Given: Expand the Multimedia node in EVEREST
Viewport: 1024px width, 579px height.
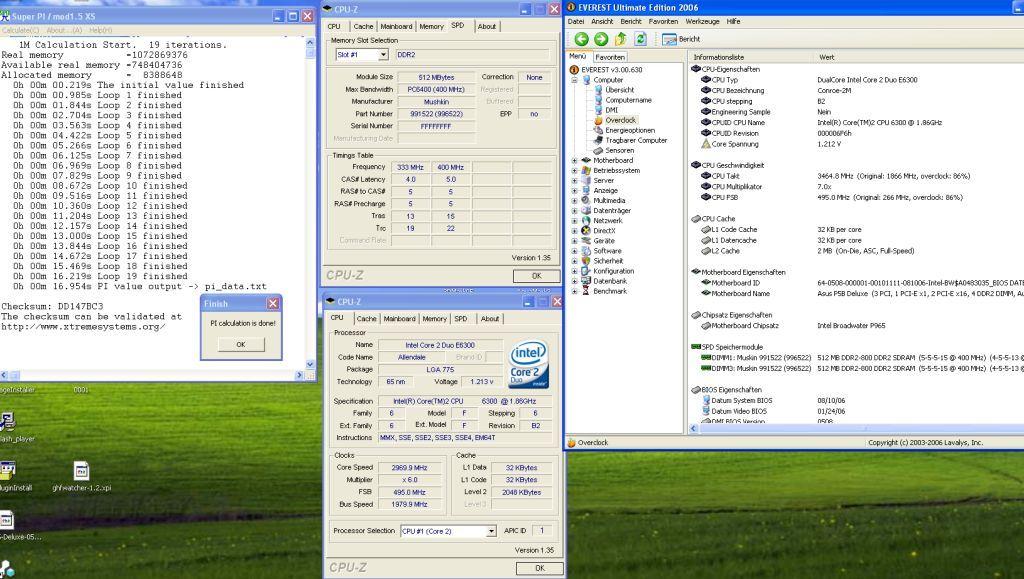Looking at the screenshot, I should (575, 200).
